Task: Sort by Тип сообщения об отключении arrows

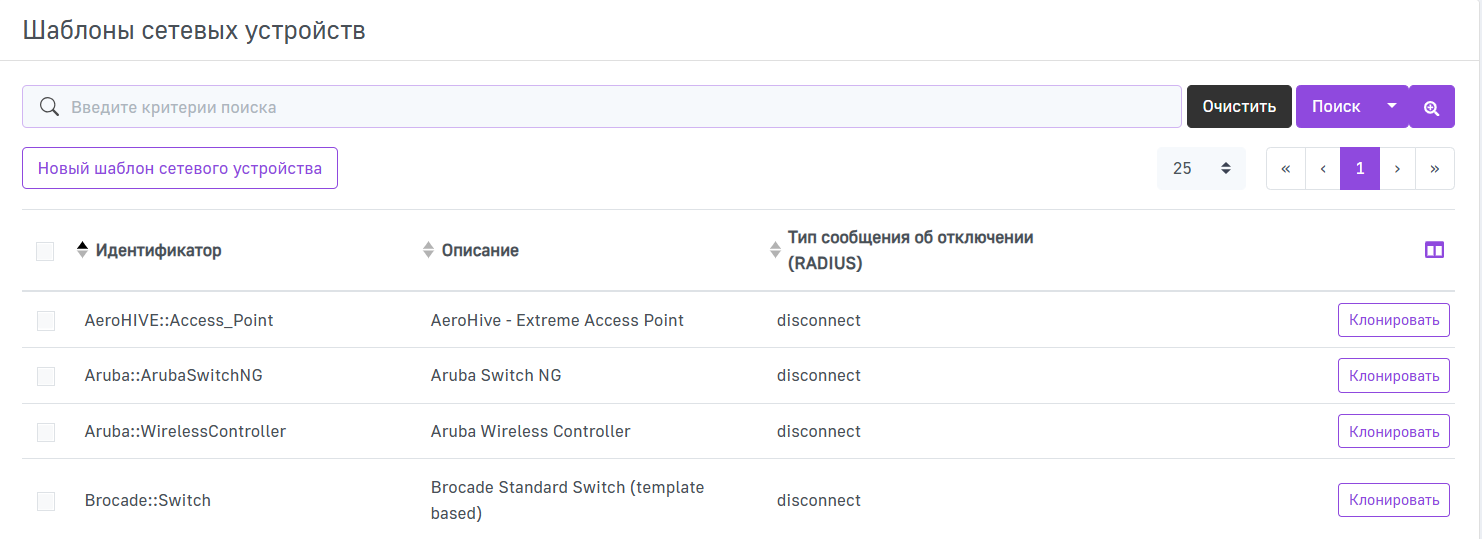Action: 775,250
